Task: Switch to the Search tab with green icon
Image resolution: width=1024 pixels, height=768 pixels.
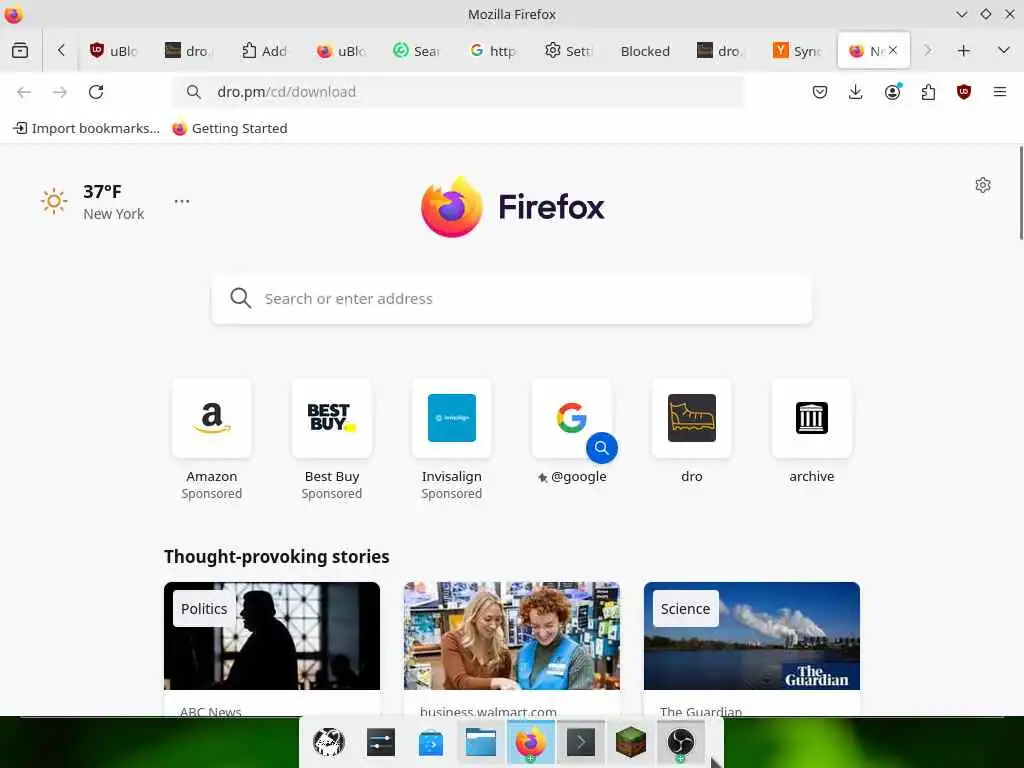Action: [417, 50]
